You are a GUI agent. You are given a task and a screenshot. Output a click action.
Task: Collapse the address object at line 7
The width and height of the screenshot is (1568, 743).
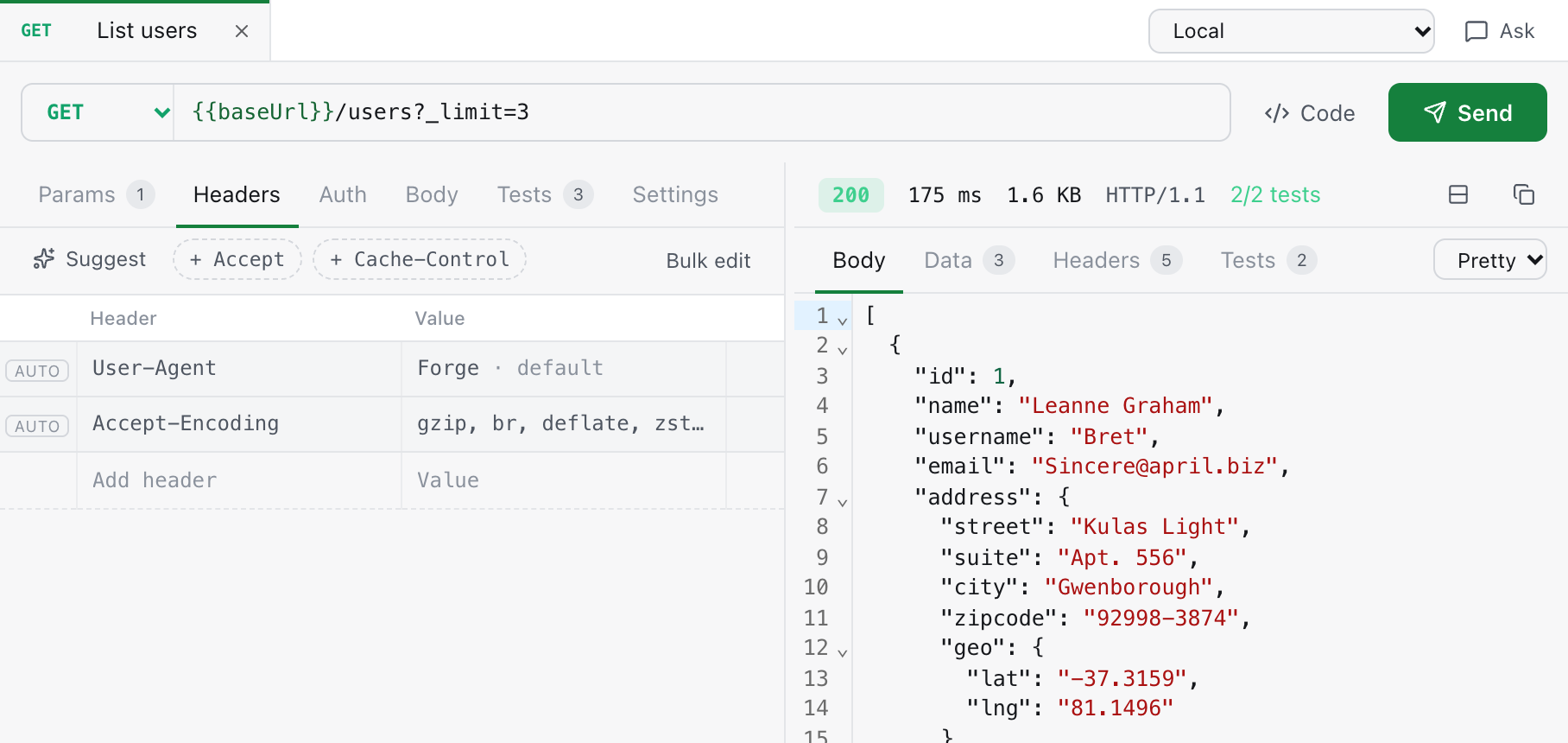pos(843,502)
